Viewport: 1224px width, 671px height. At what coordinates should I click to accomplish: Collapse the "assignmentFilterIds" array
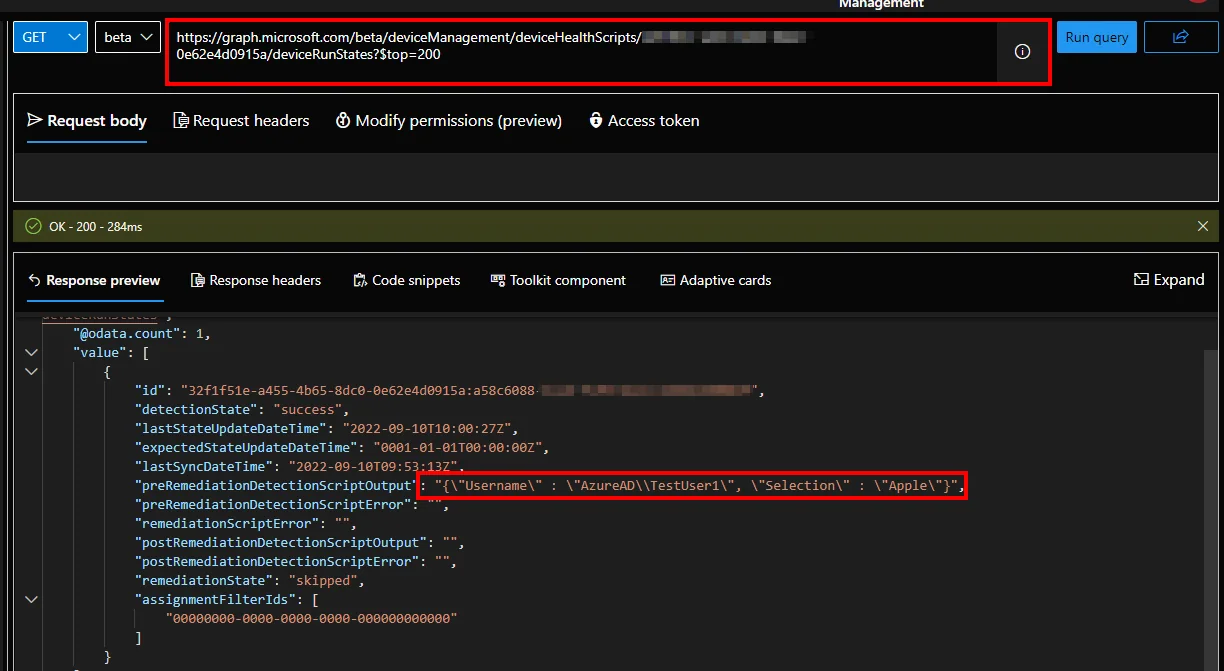(x=31, y=599)
